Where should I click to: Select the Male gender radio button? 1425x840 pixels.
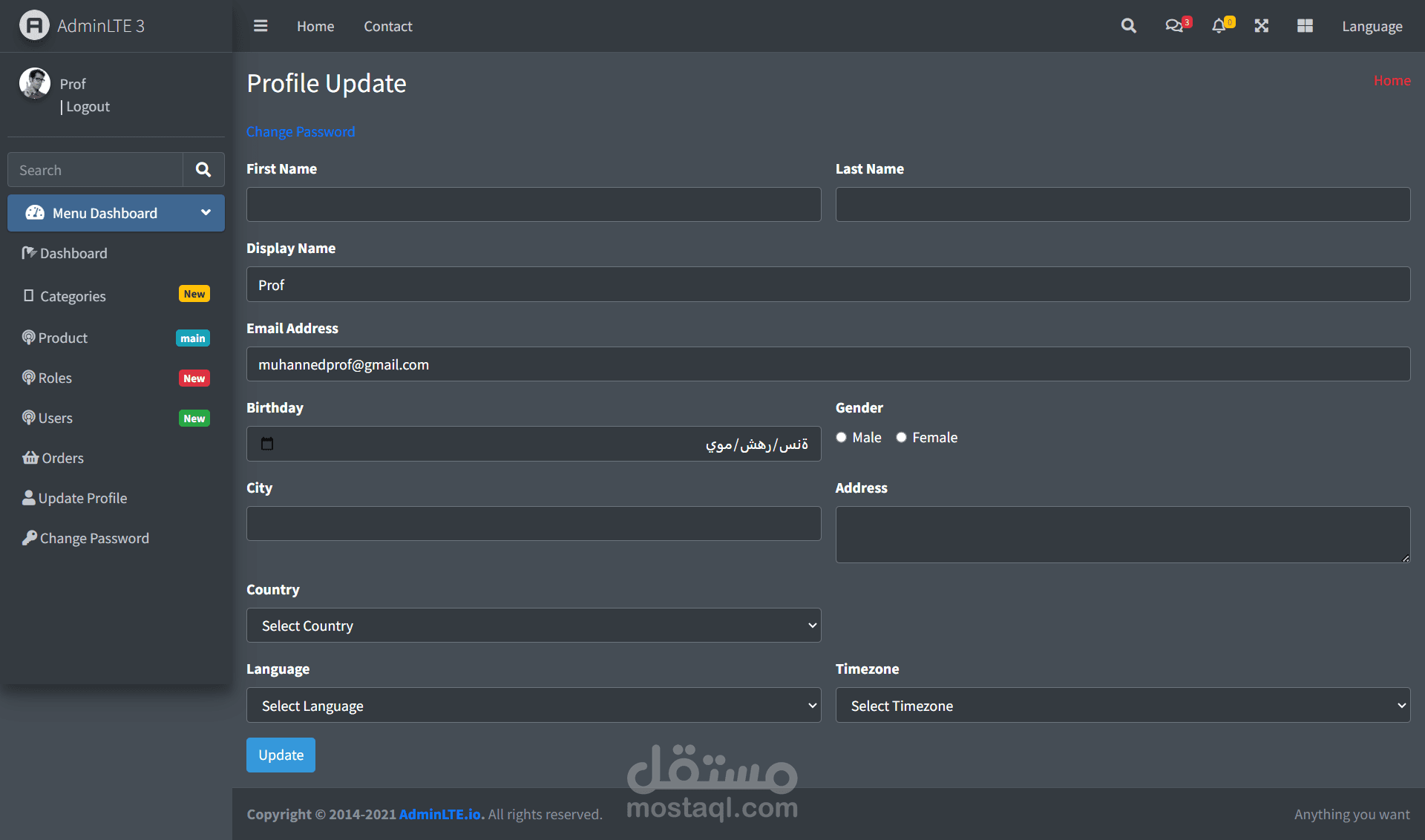(842, 437)
